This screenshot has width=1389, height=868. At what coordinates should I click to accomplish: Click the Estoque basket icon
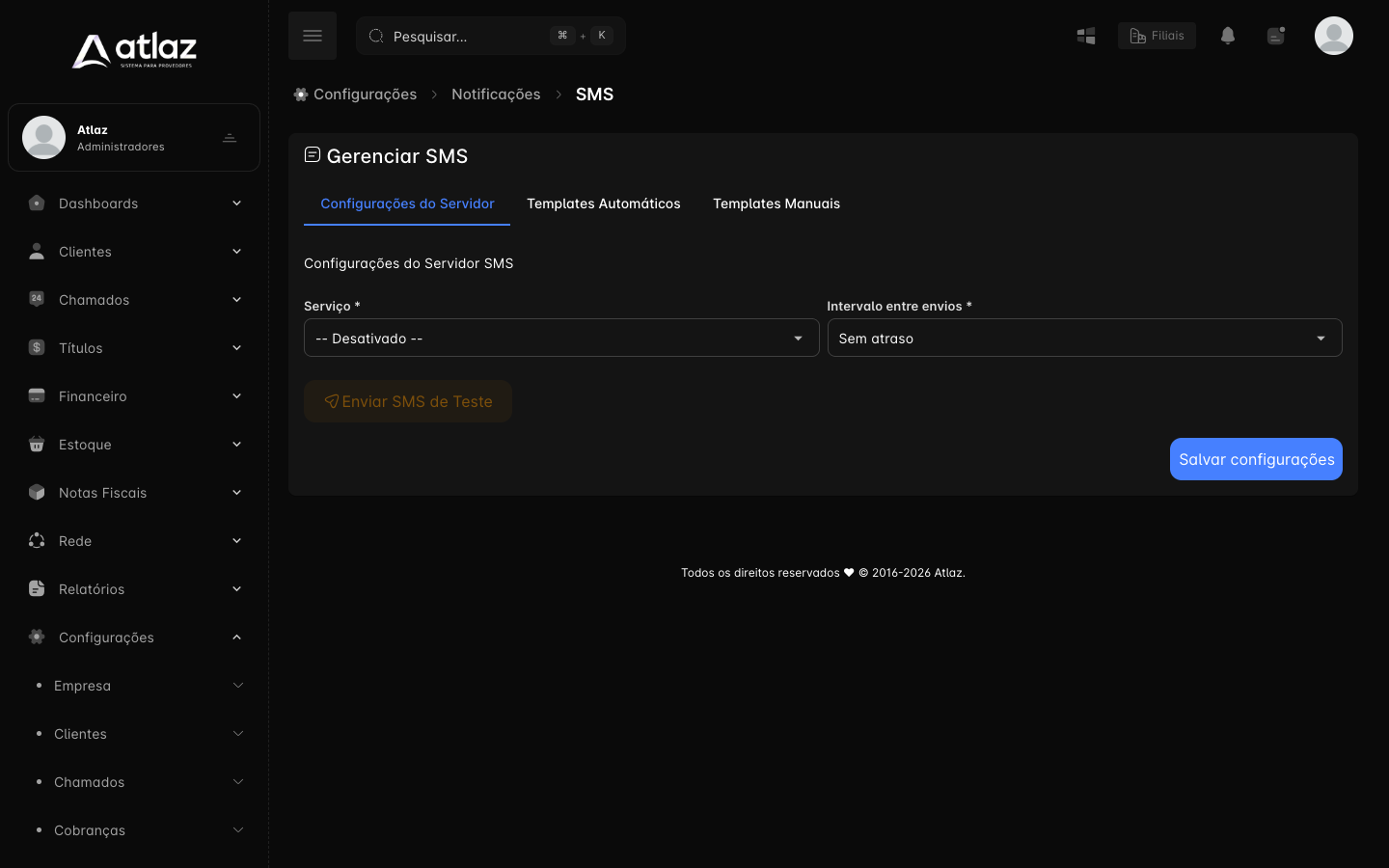tap(37, 444)
